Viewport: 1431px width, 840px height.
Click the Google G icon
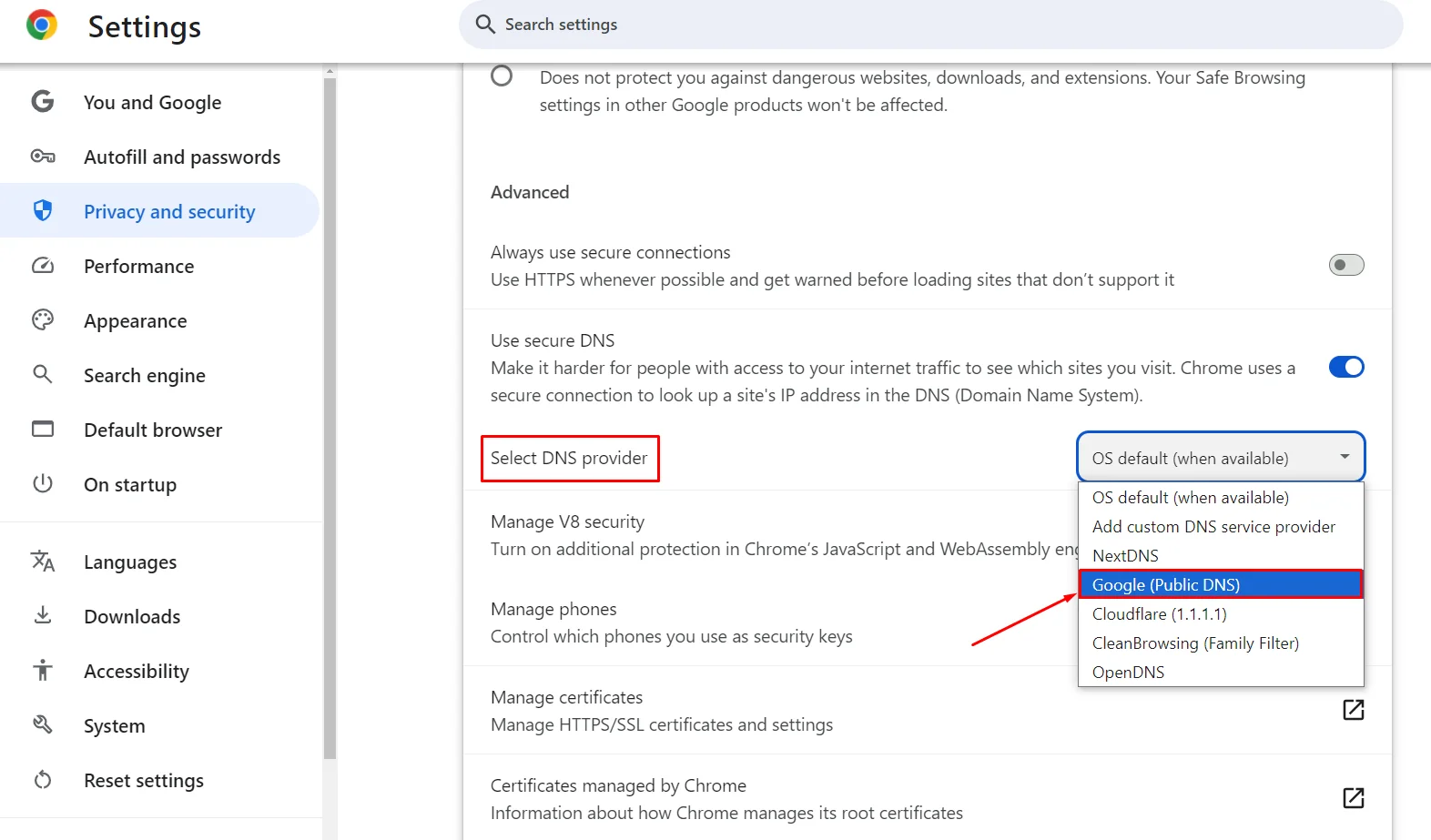point(43,102)
